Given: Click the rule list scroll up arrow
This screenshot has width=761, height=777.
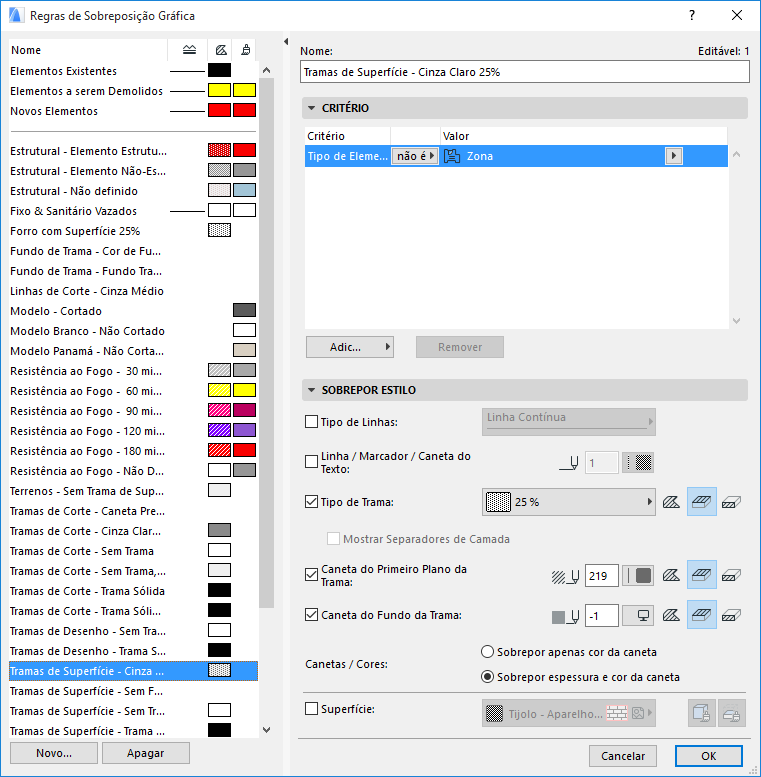Looking at the screenshot, I should pos(267,70).
